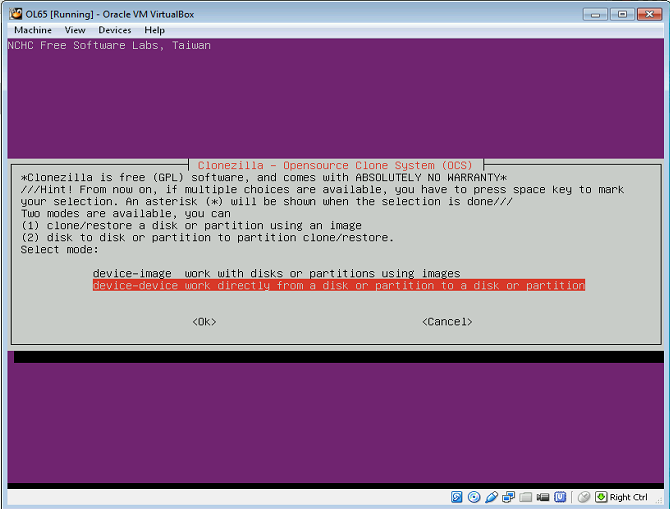Click the video capture status icon
Viewport: 670px width, 509px height.
[x=543, y=497]
